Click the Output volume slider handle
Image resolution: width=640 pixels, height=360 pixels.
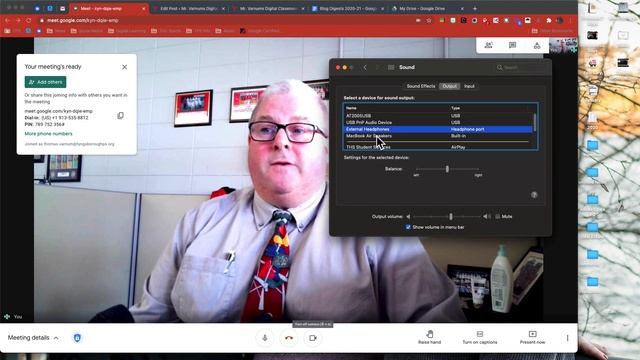point(451,216)
